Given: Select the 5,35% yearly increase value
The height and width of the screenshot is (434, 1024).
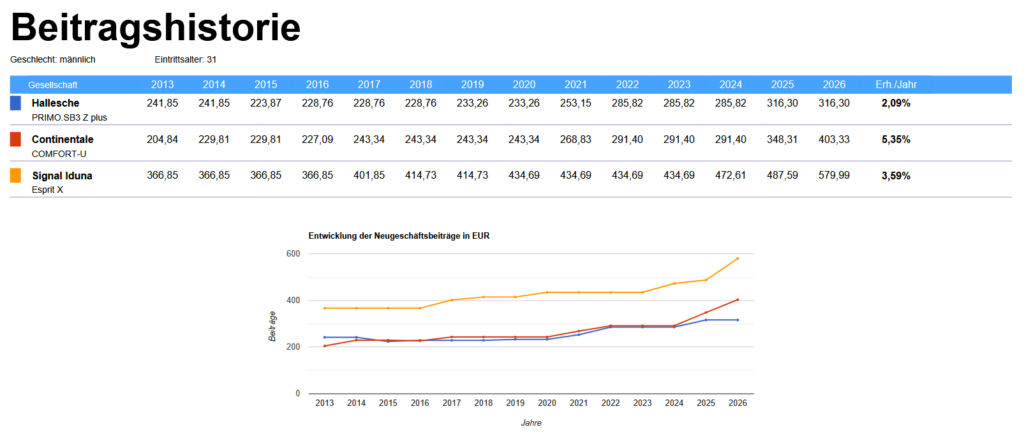Looking at the screenshot, I should pos(895,139).
